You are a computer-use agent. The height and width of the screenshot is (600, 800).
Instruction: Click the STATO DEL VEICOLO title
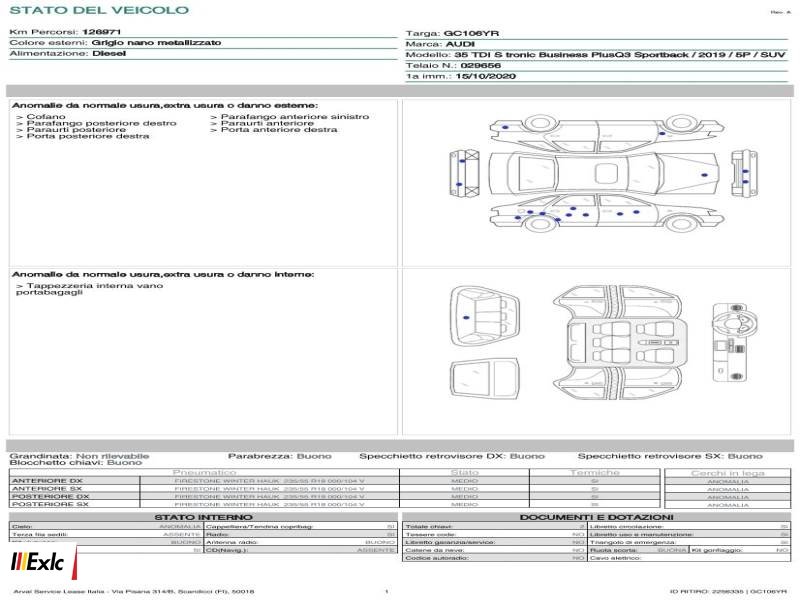click(x=99, y=10)
